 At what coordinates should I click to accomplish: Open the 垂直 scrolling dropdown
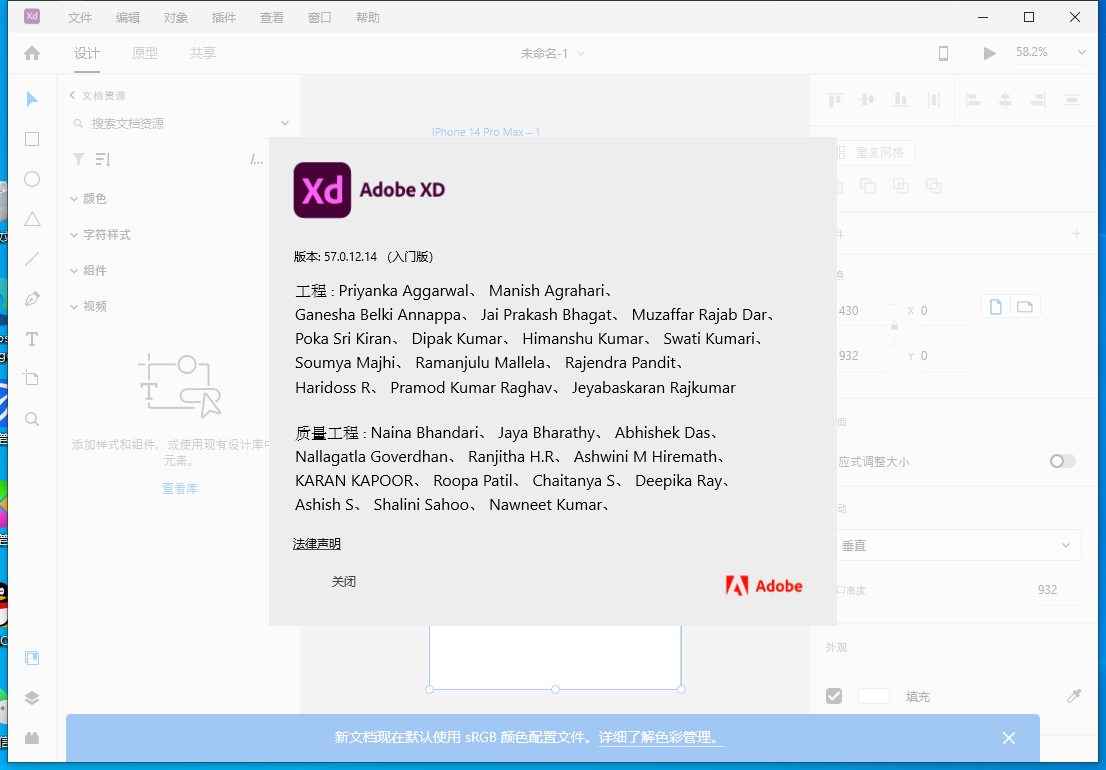click(x=958, y=545)
